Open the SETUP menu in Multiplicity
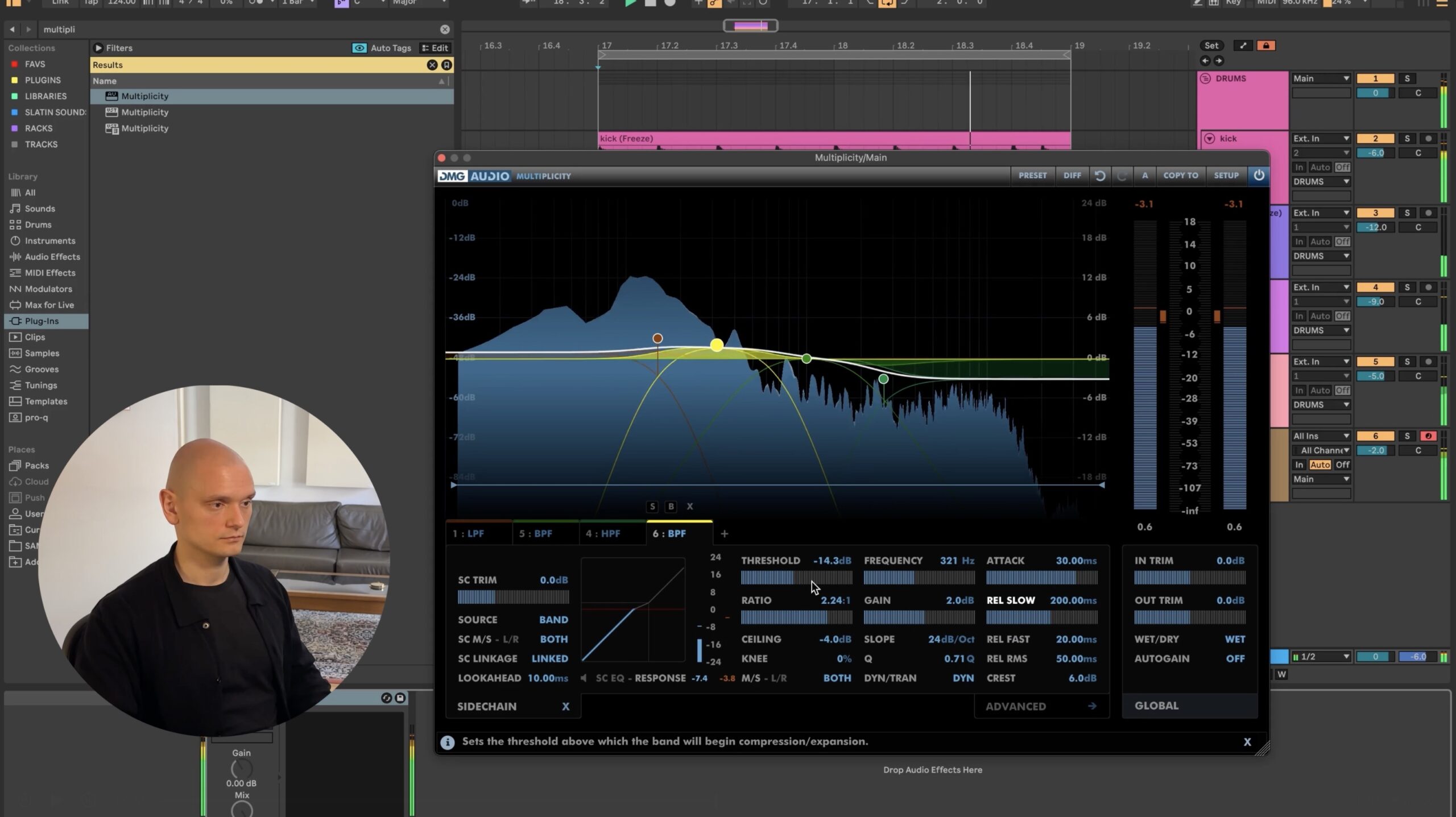 tap(1226, 176)
